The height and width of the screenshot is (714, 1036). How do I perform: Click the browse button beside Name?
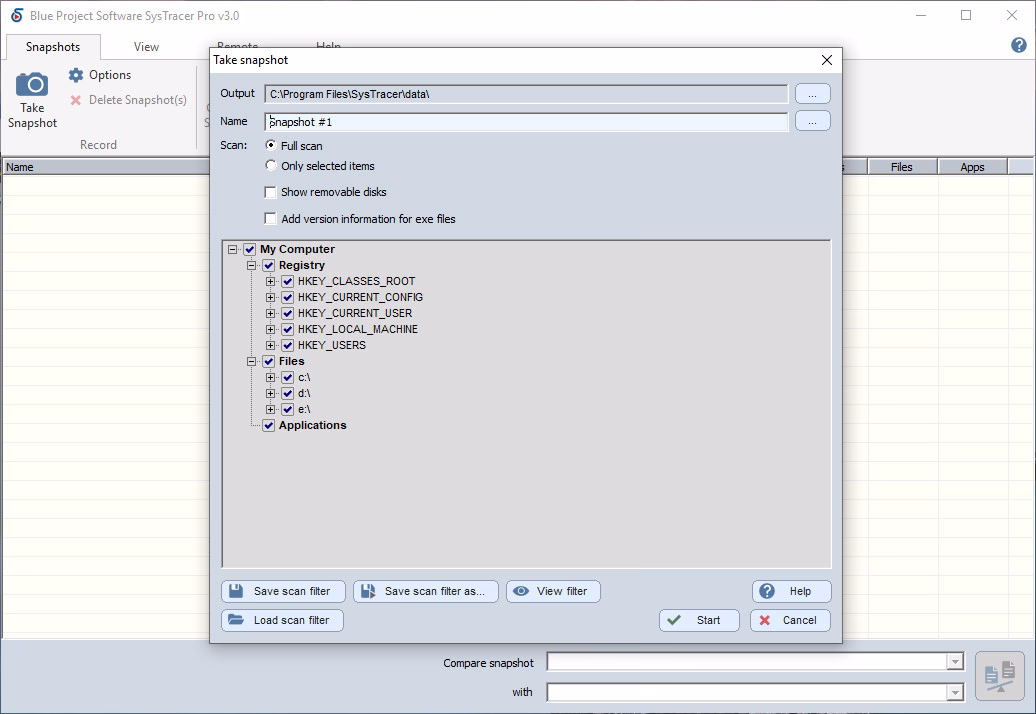tap(813, 122)
